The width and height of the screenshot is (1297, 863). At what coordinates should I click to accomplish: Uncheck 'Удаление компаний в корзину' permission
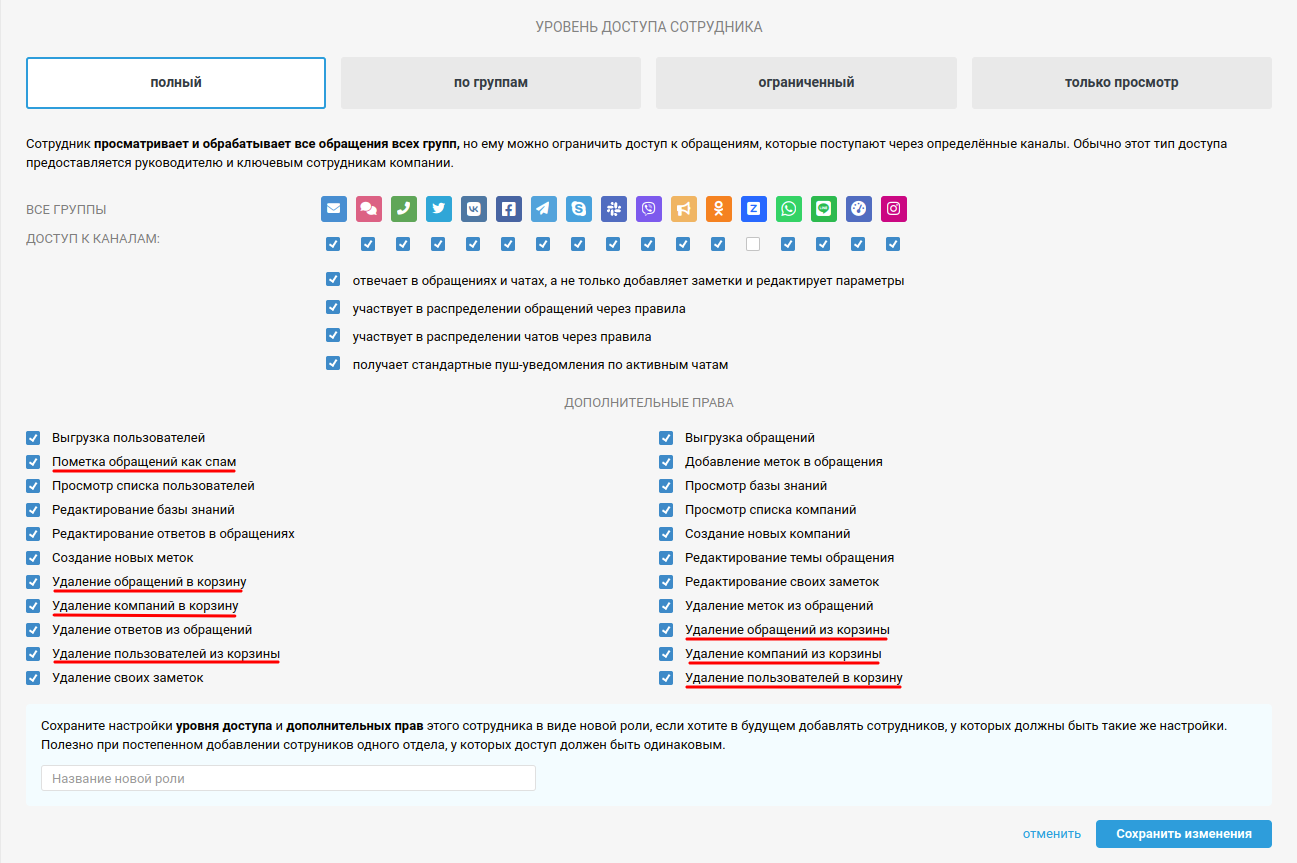33,606
